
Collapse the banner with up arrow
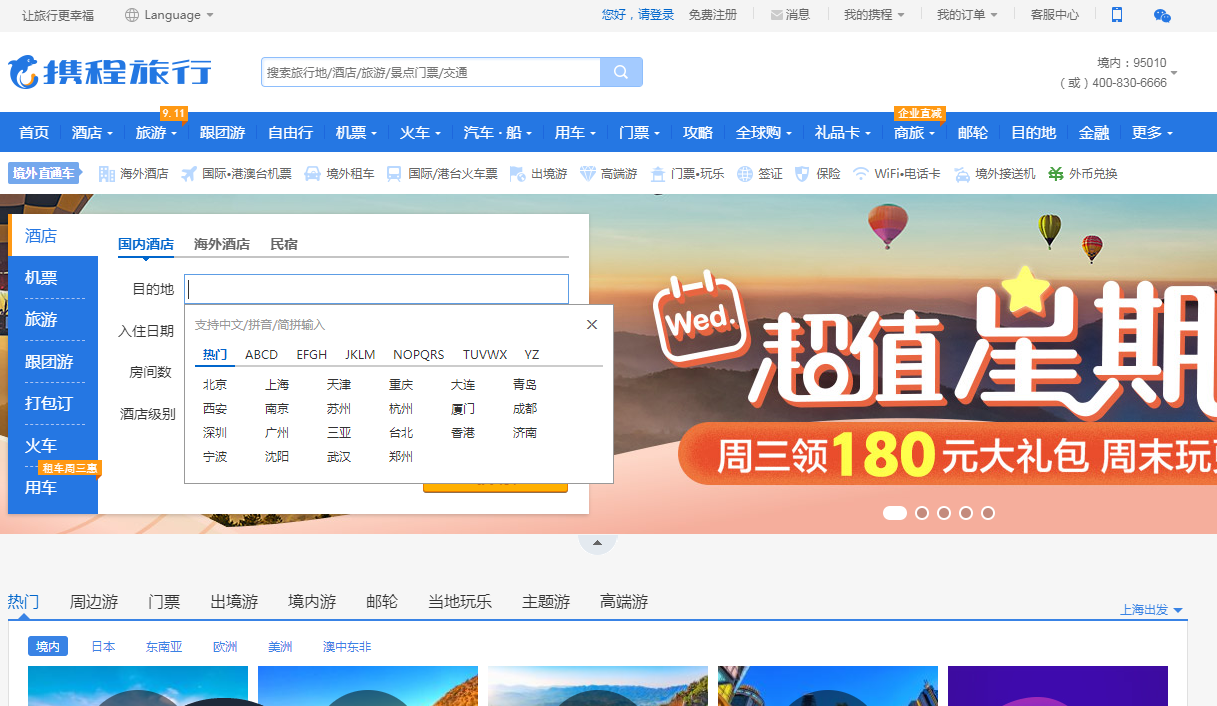tap(598, 543)
